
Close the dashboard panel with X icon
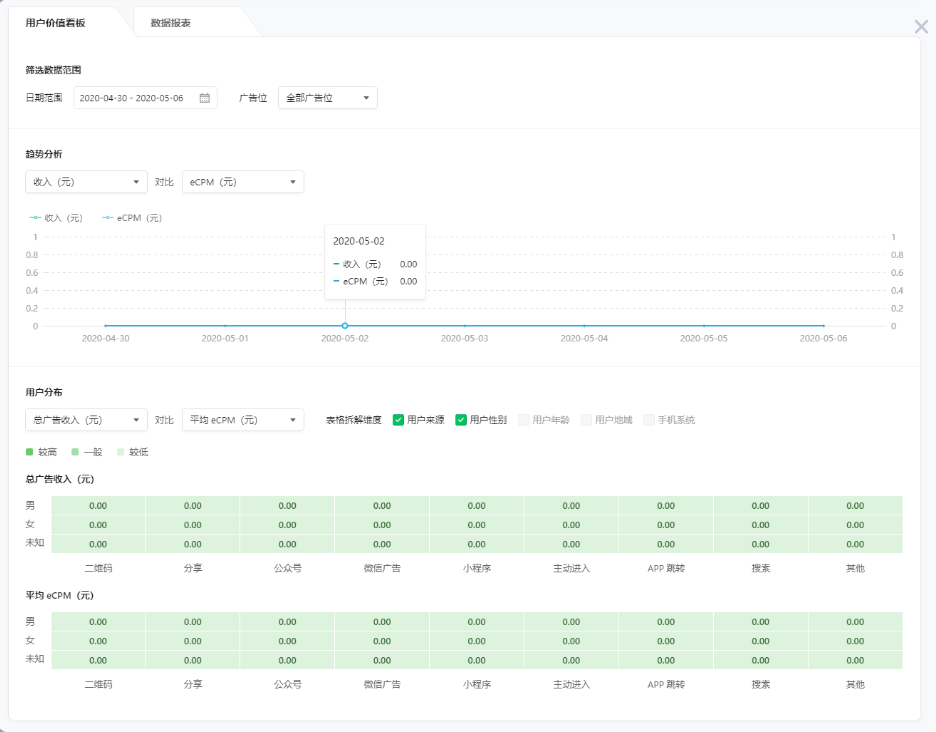pyautogui.click(x=921, y=27)
